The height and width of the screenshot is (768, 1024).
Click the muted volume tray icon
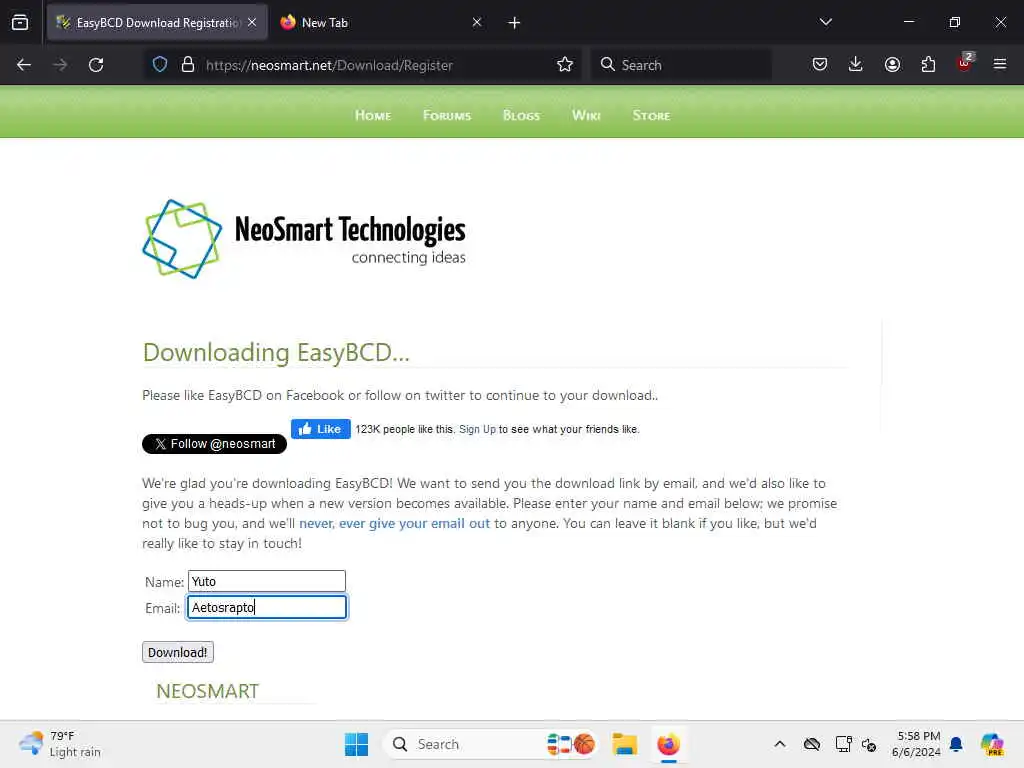click(869, 744)
